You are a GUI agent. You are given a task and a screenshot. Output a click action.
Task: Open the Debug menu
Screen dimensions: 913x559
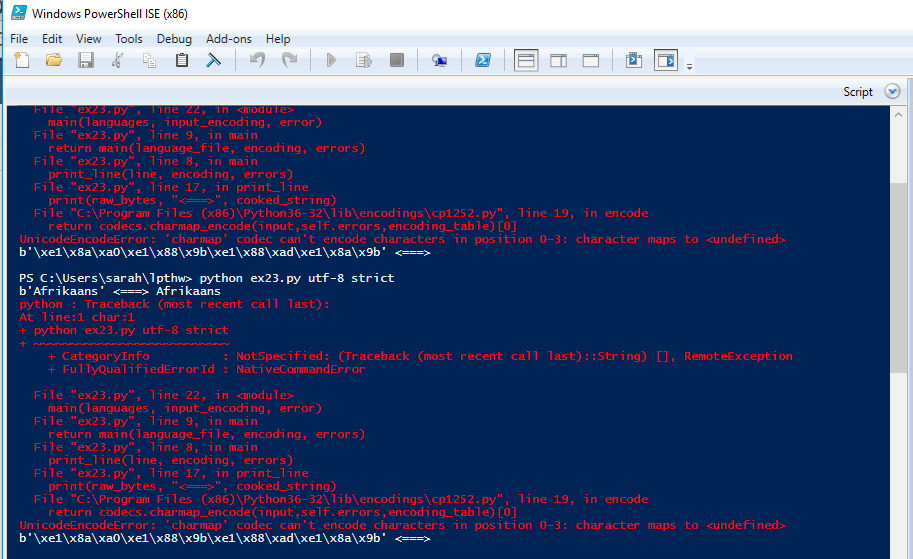click(x=174, y=38)
